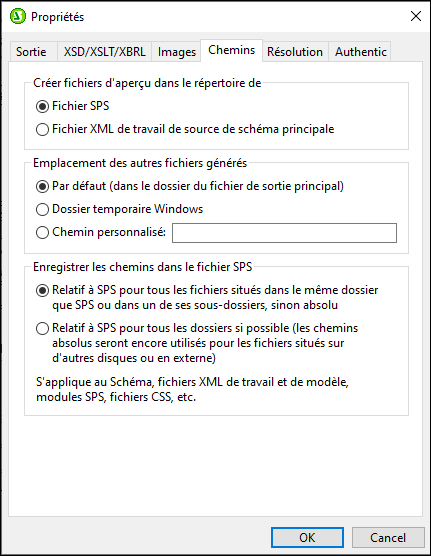Viewport: 431px width, 556px height.
Task: Switch to the Images tab
Action: click(x=177, y=52)
